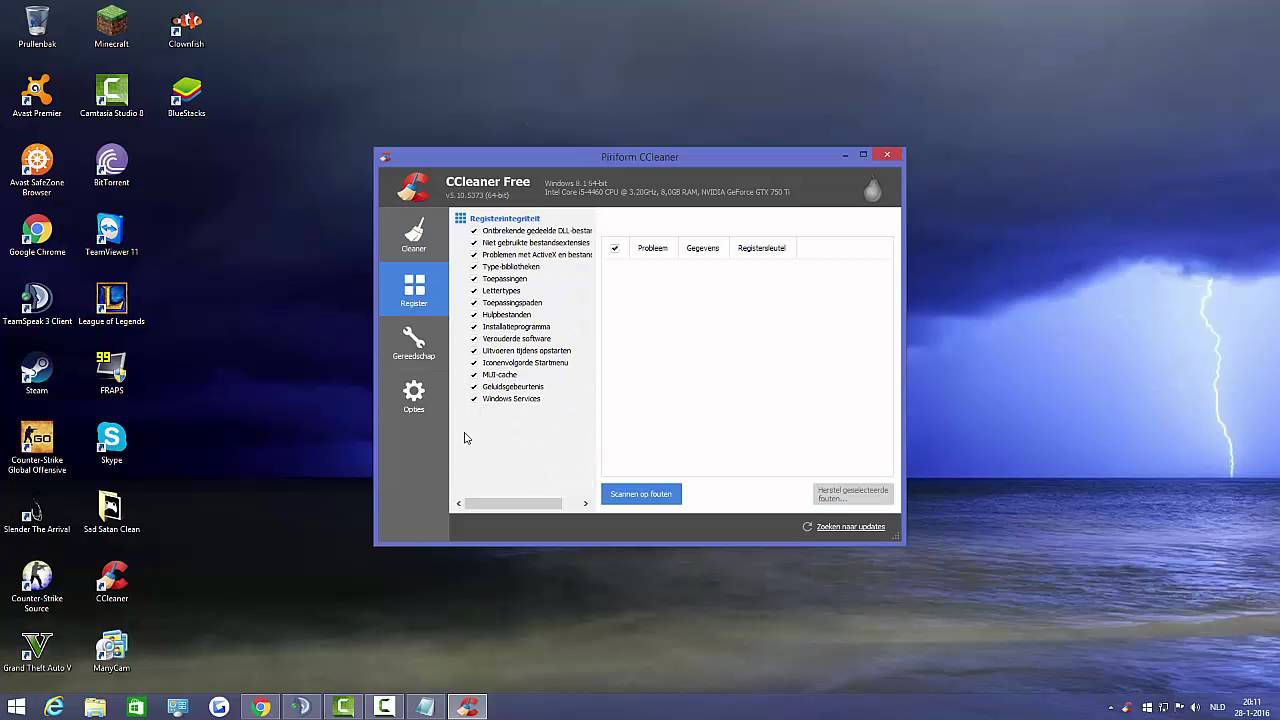1280x720 pixels.
Task: Click Scannen op fouten button
Action: [641, 494]
